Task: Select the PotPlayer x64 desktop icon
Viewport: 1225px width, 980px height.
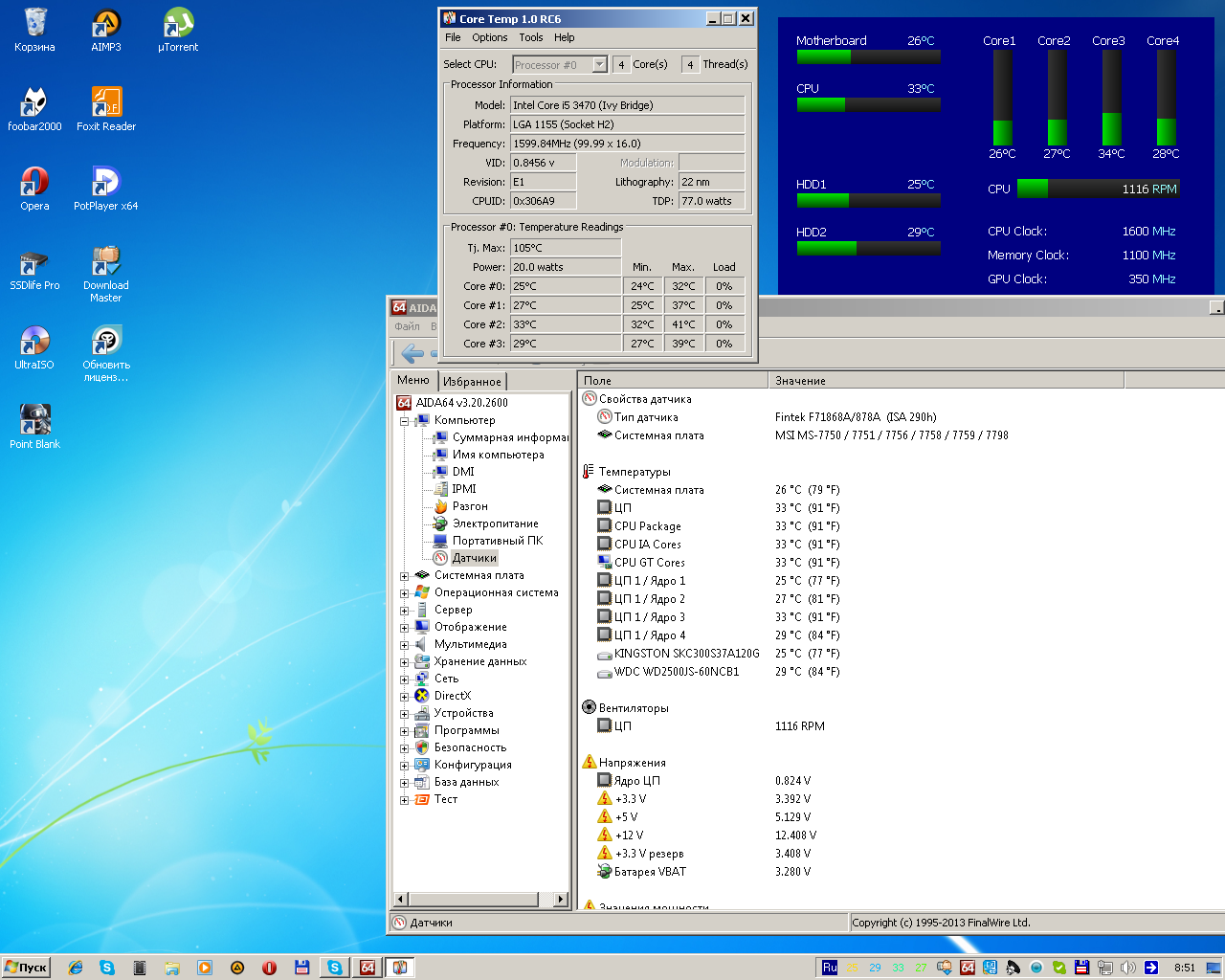Action: click(x=106, y=189)
